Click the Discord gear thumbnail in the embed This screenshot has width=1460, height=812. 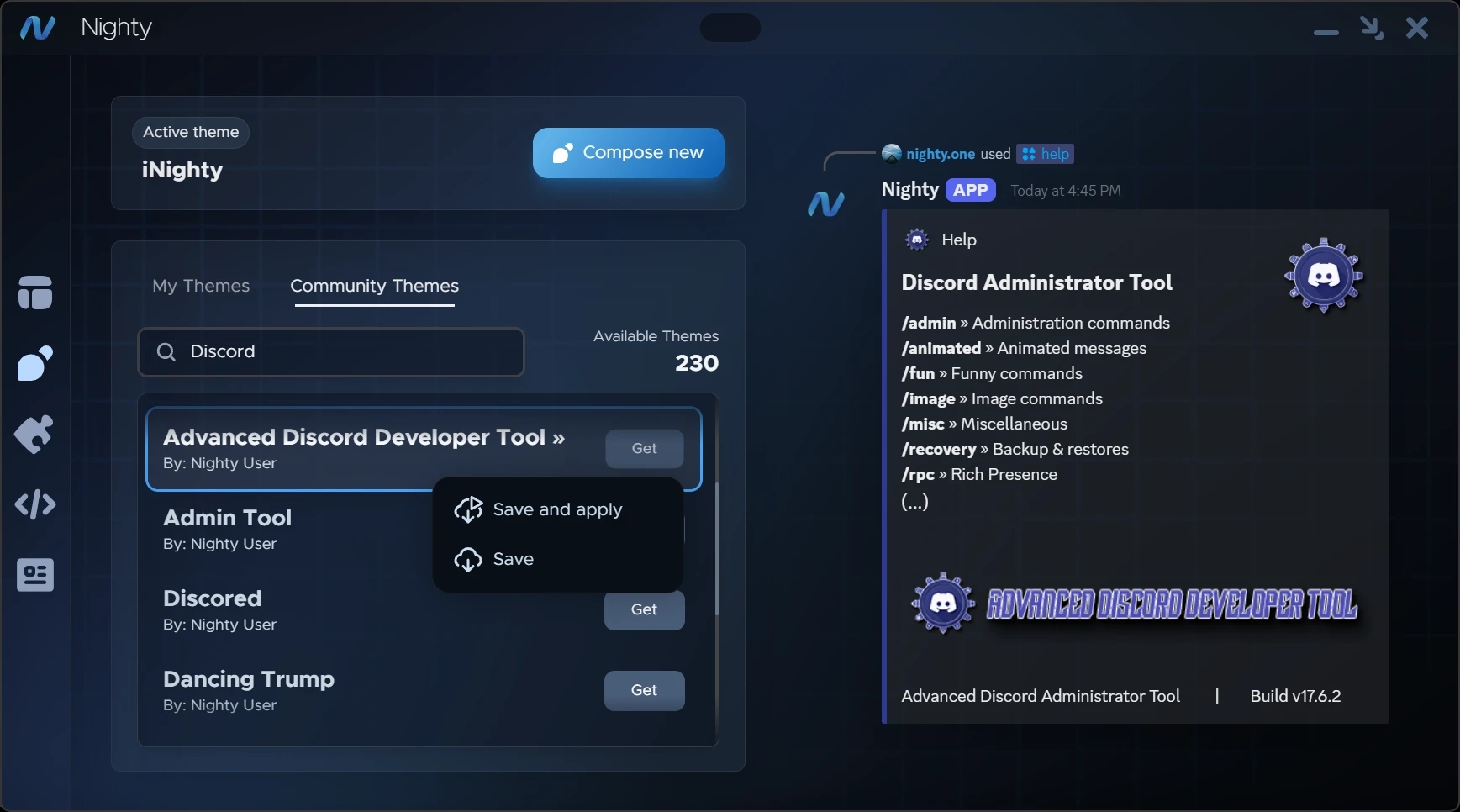click(1324, 275)
